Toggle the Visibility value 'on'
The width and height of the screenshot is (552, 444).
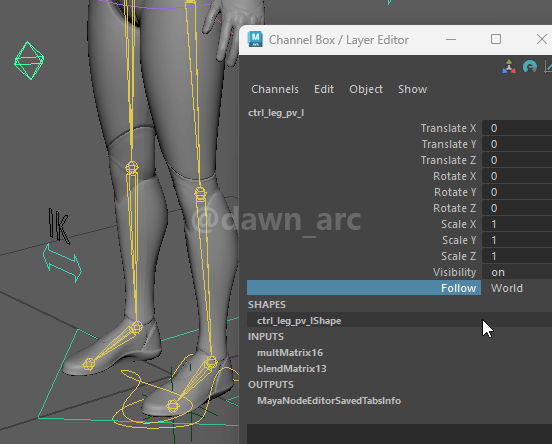pos(516,272)
